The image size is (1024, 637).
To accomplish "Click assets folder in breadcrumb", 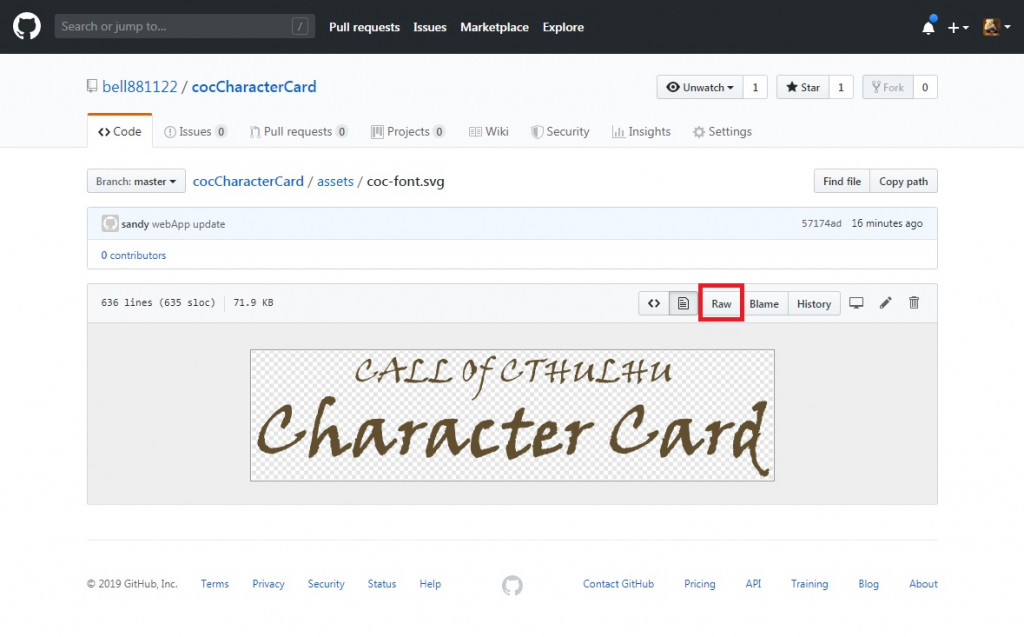I will tap(335, 181).
